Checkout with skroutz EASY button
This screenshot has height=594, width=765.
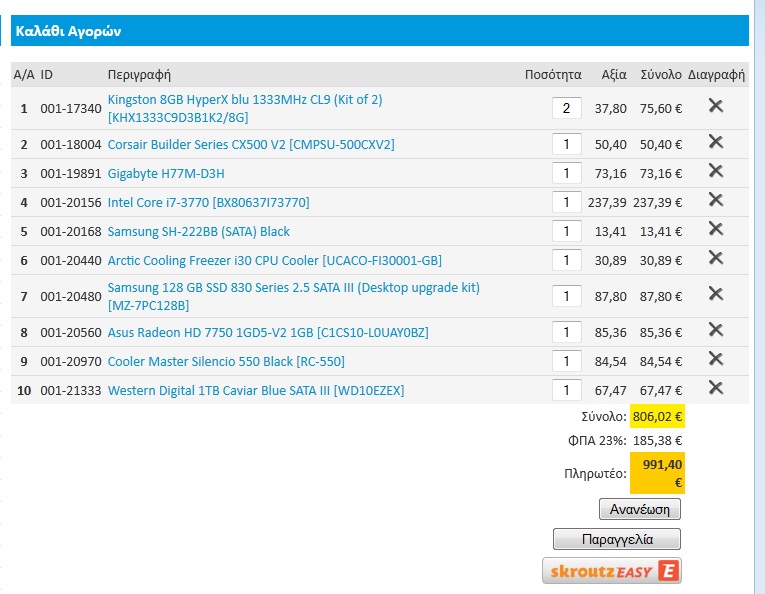[x=612, y=571]
